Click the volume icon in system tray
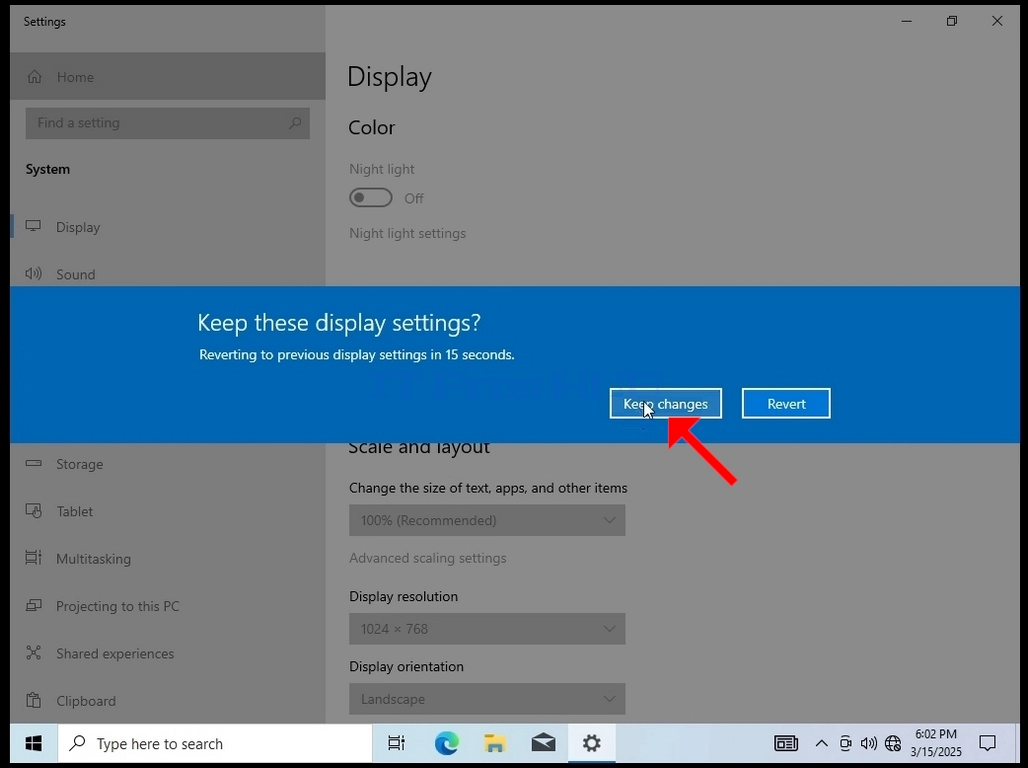Viewport: 1028px width, 768px height. click(869, 743)
